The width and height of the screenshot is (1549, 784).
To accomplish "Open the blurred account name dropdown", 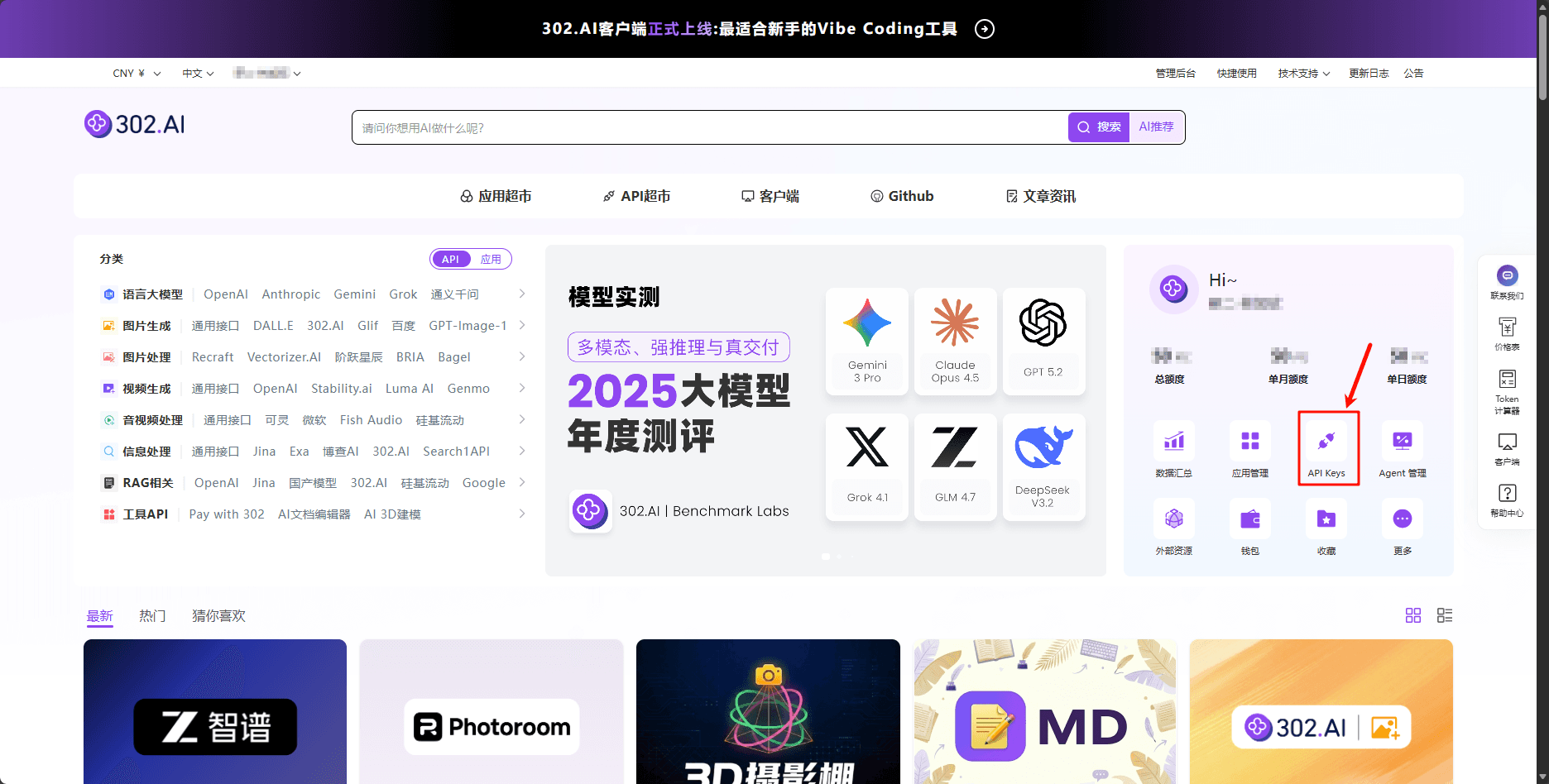I will [x=266, y=74].
